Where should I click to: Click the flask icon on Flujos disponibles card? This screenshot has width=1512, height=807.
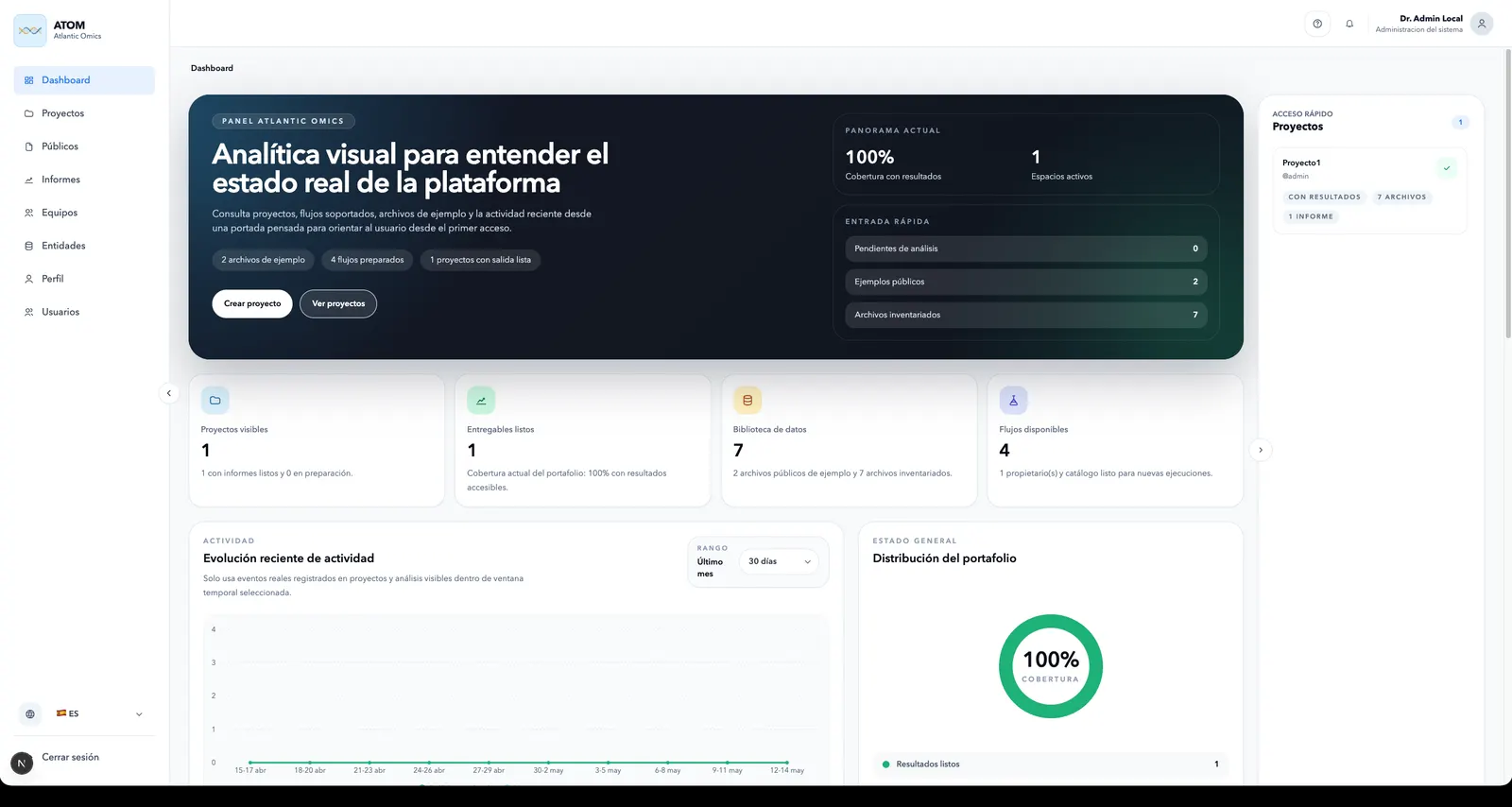1013,400
